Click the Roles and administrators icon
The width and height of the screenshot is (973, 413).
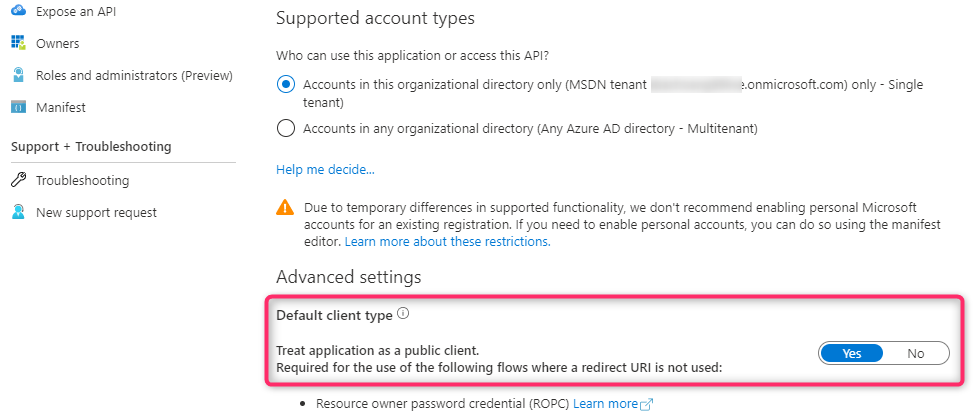click(x=19, y=75)
